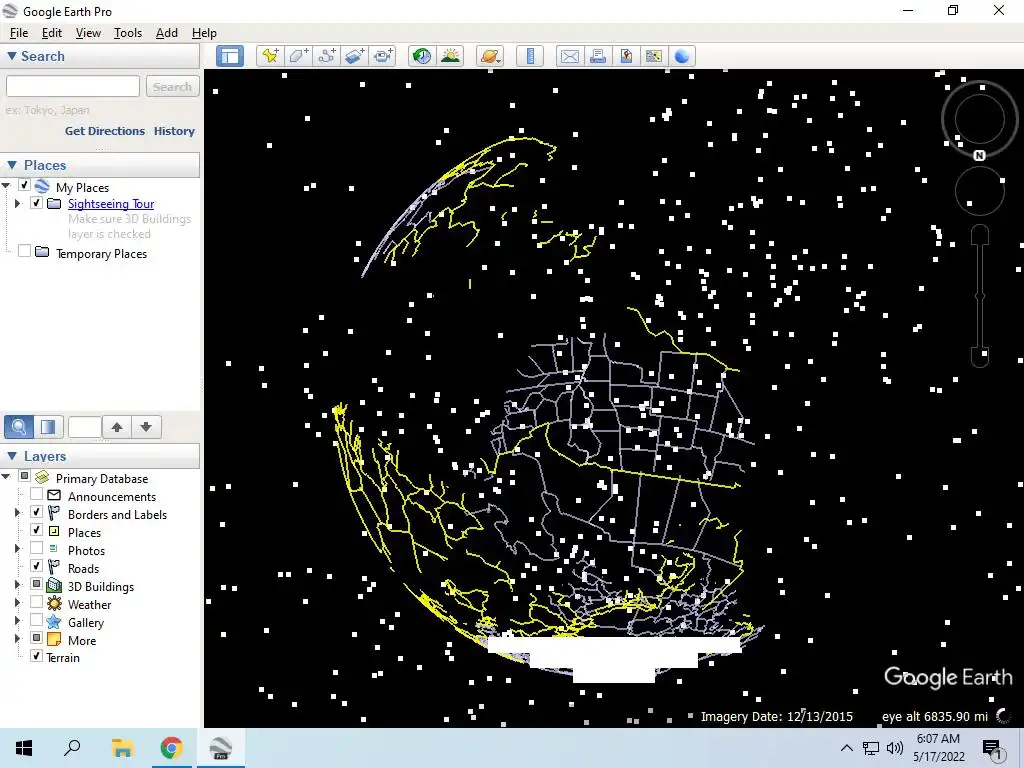Screen dimensions: 1024x768
Task: Click the Save Image icon
Action: [626, 56]
